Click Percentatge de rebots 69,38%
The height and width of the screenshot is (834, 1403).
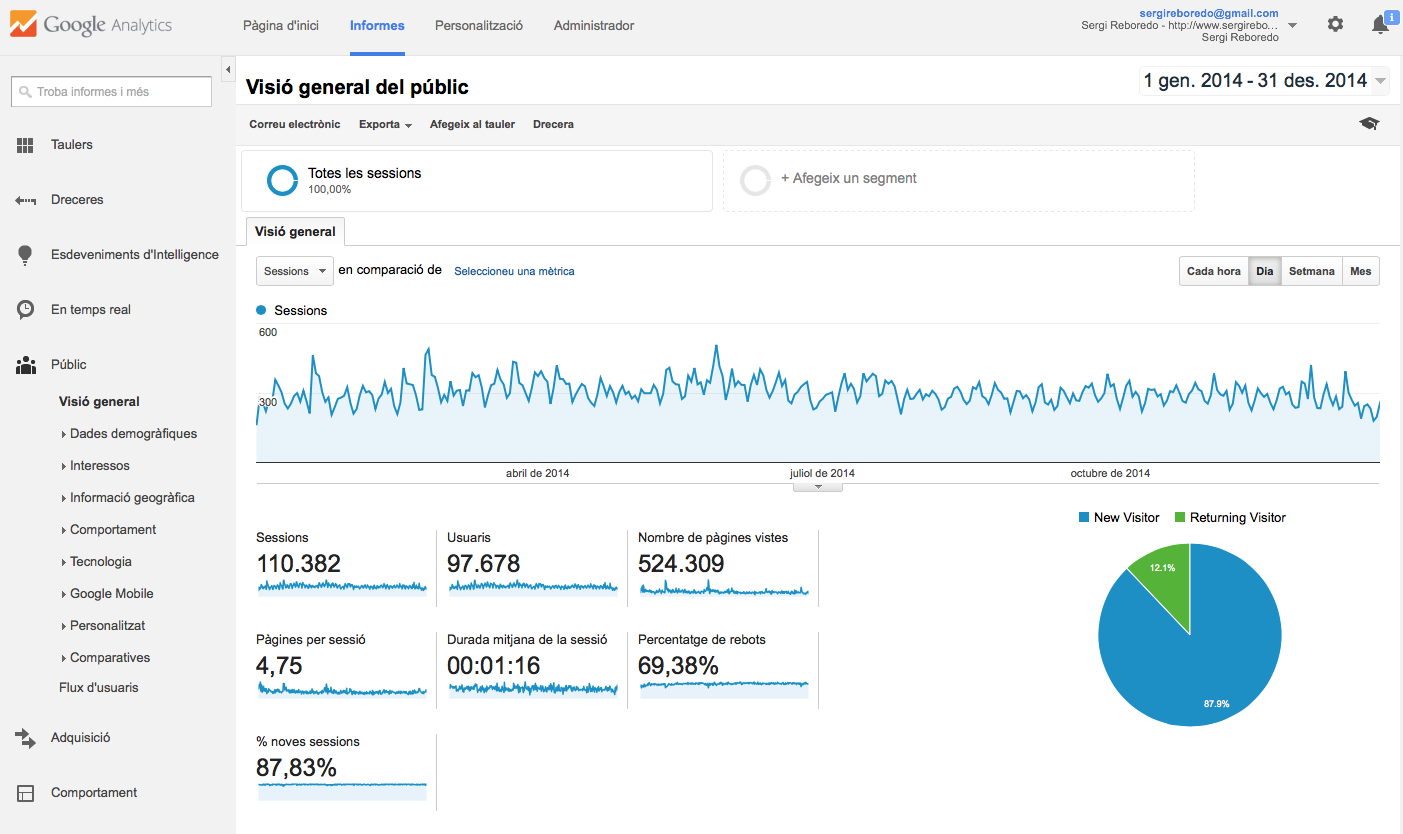[724, 666]
